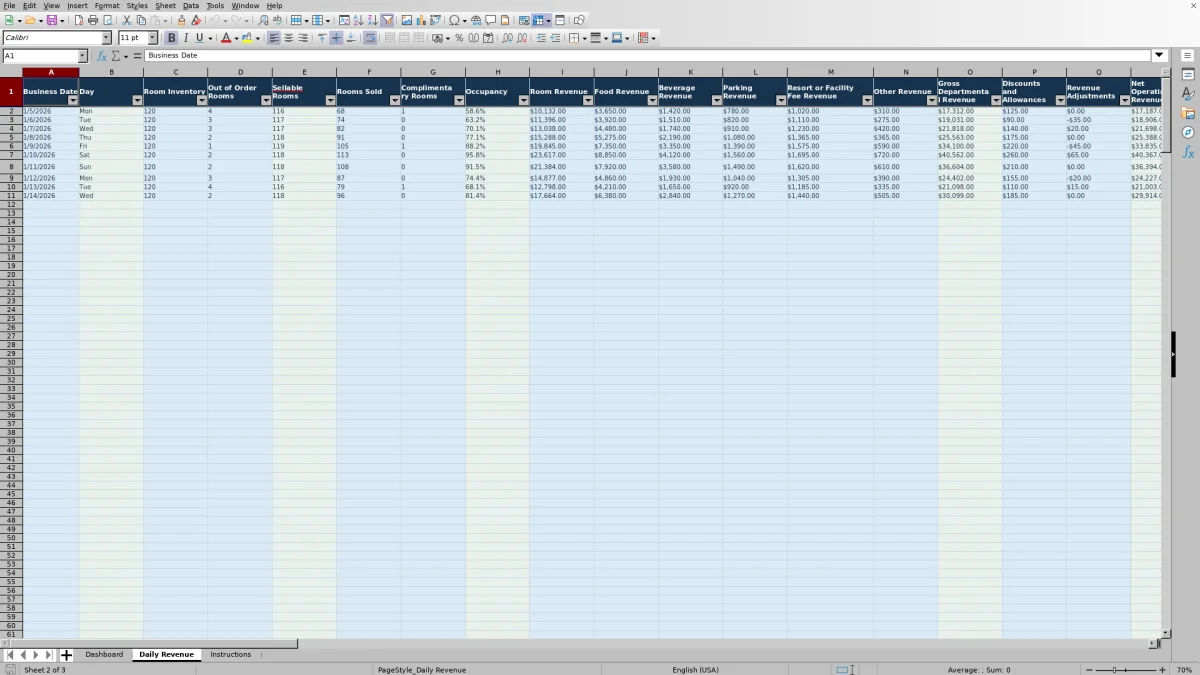
Task: Click the formula input line
Action: coord(648,56)
